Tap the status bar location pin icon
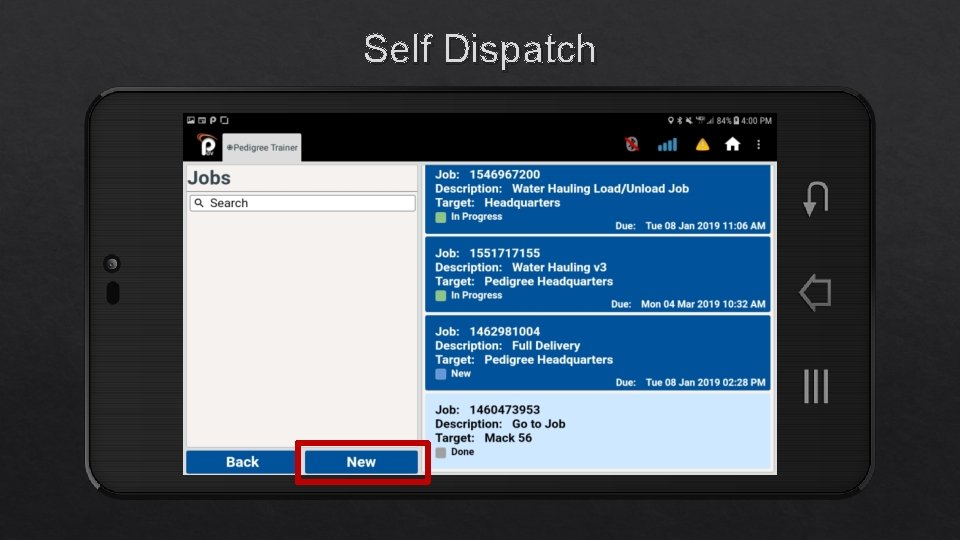 point(670,121)
